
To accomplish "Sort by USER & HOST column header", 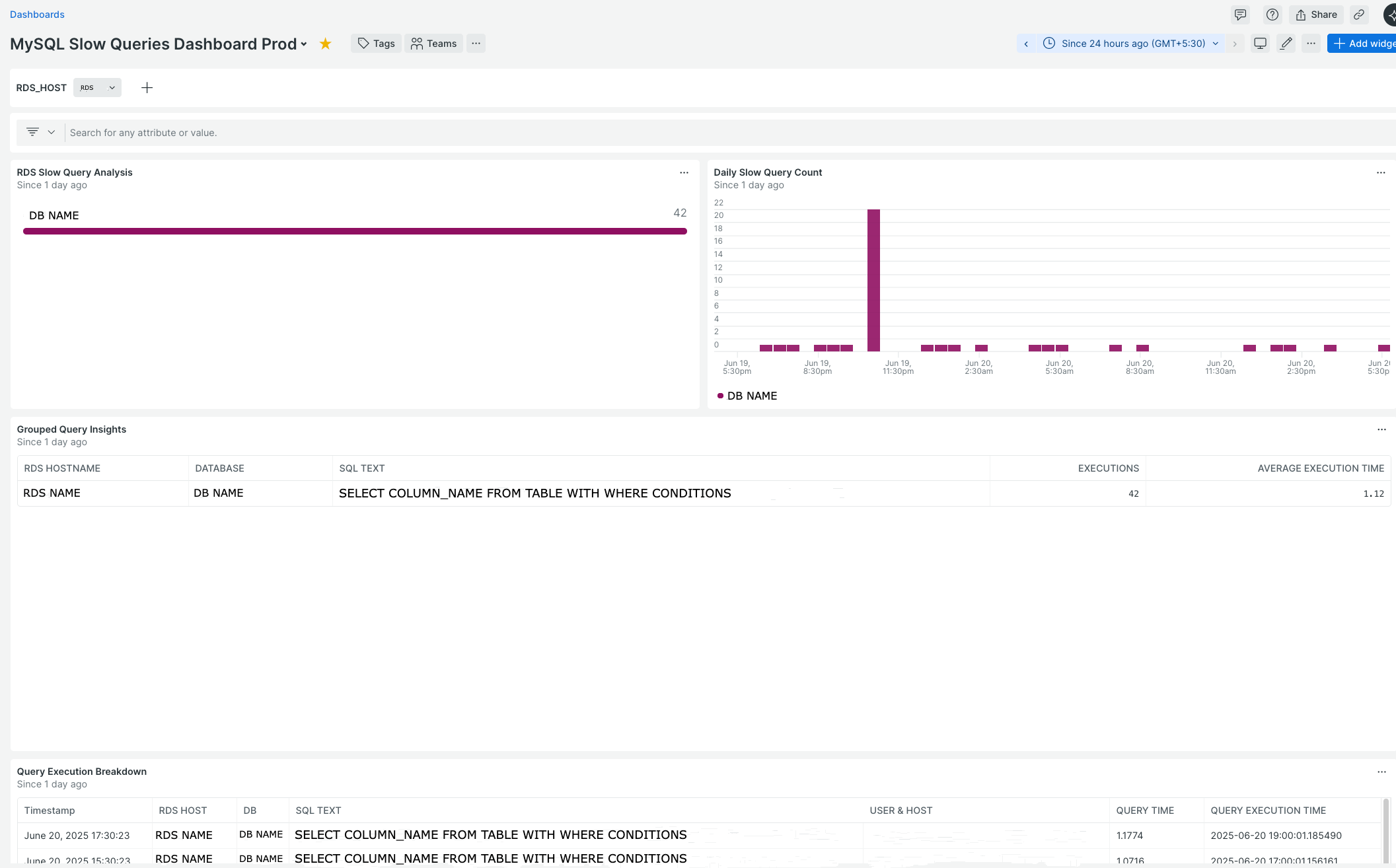I will coord(900,811).
